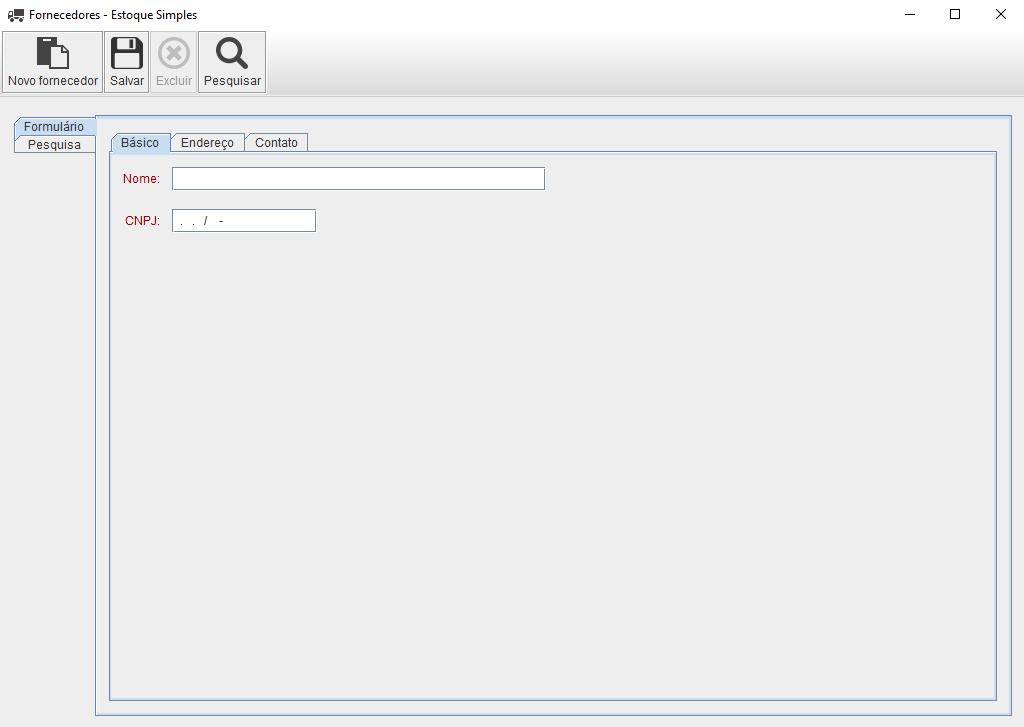Click the 'Fornecedores - Estoque Simples' window title

113,15
